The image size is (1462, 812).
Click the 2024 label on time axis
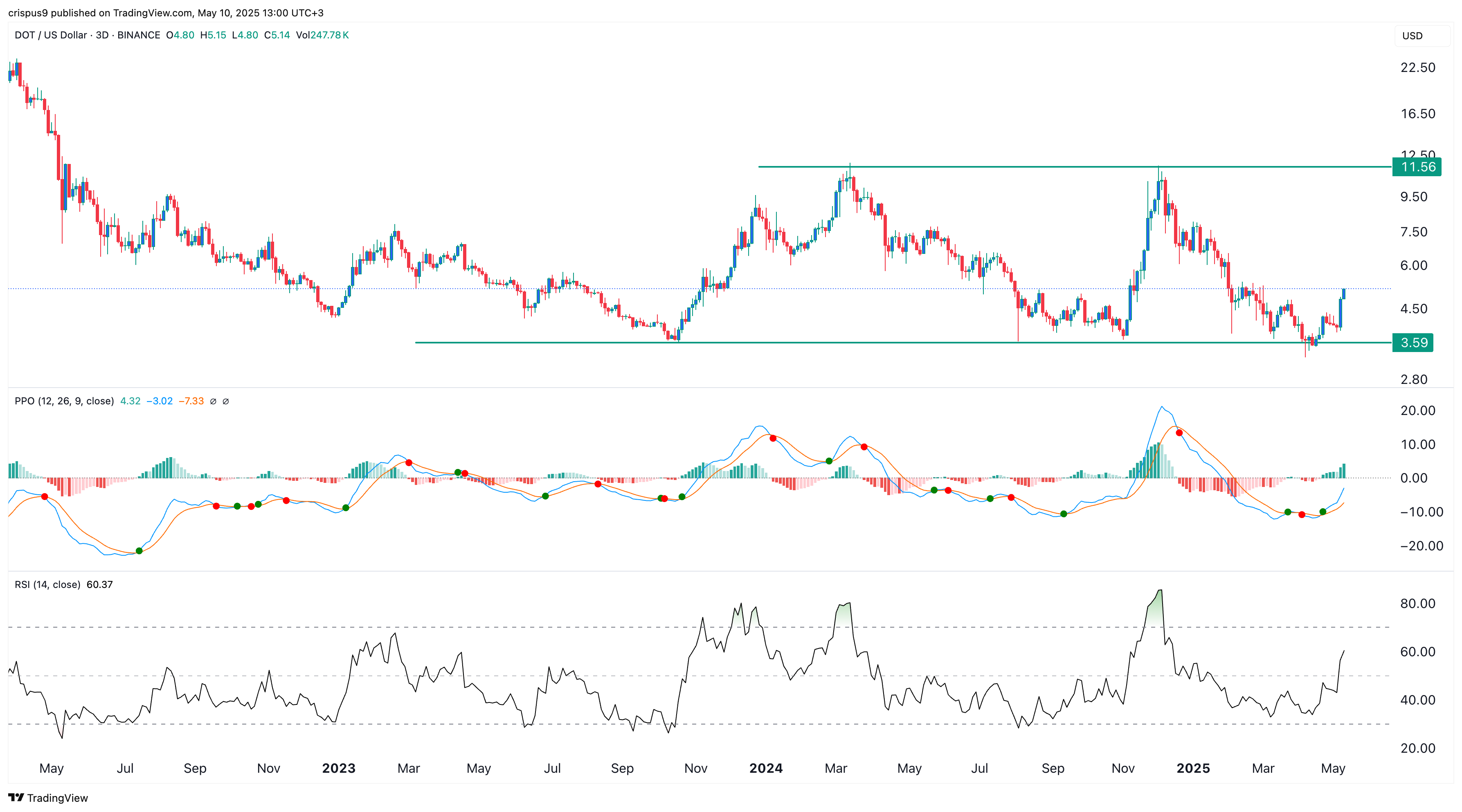point(766,768)
